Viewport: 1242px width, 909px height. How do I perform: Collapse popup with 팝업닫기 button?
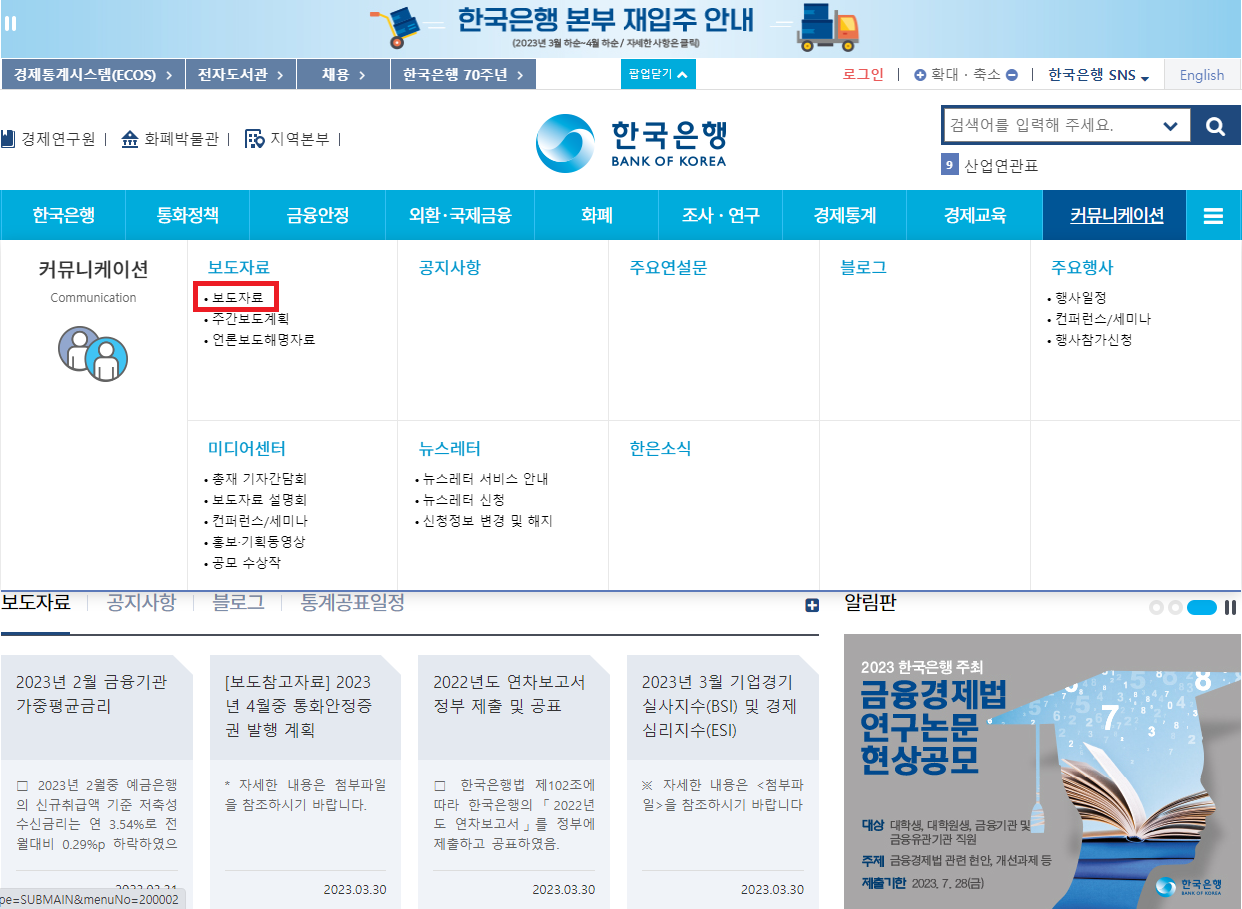point(658,74)
